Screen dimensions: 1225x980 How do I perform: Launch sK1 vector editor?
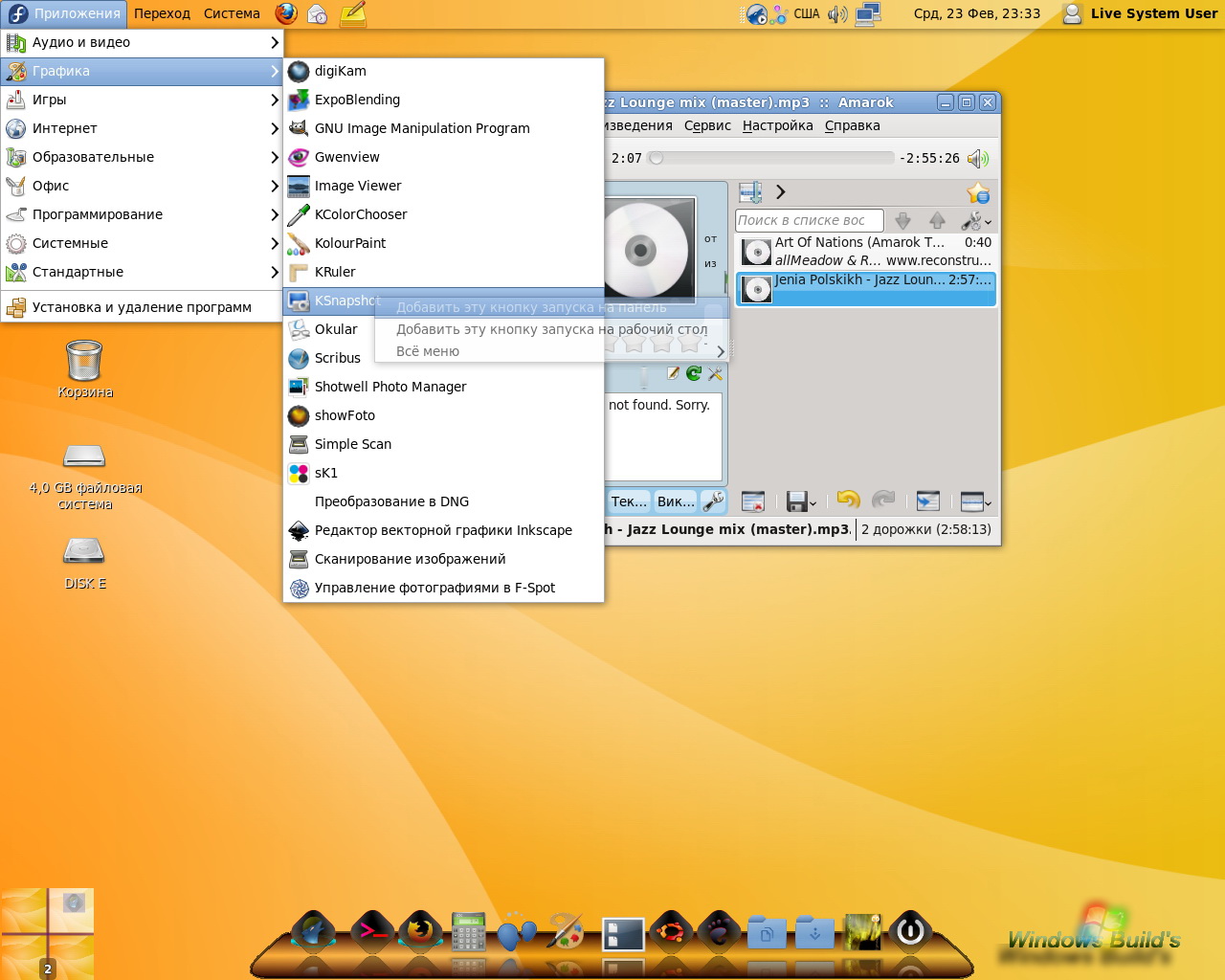tap(444, 473)
